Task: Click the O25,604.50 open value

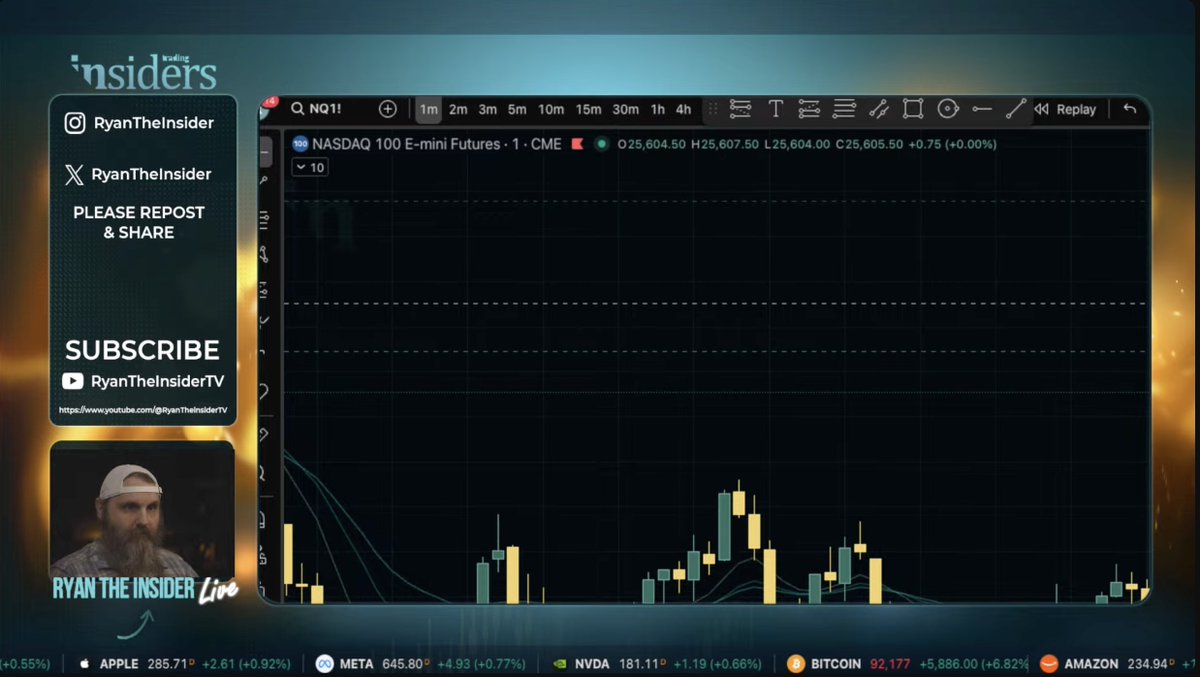Action: click(x=651, y=144)
